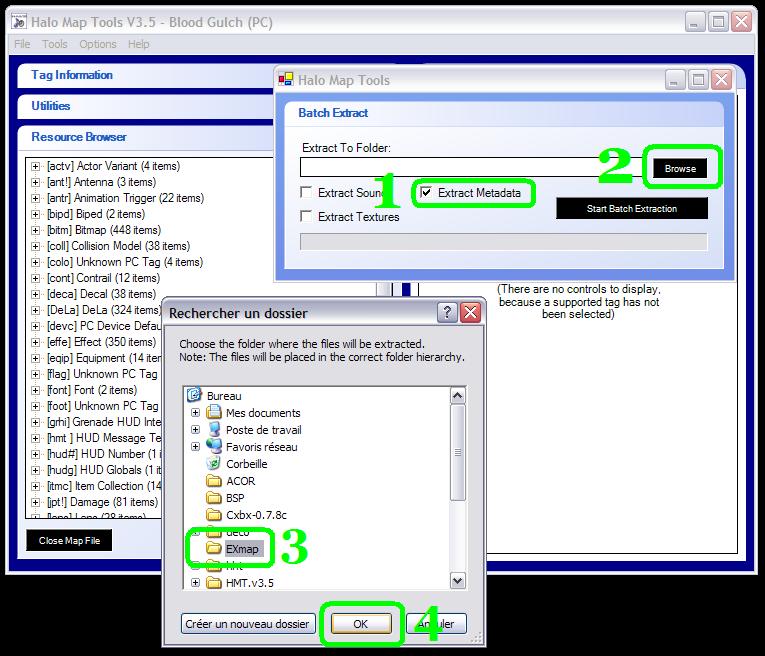Select the BSP folder icon
Screen dimensions: 765x656
coord(214,497)
